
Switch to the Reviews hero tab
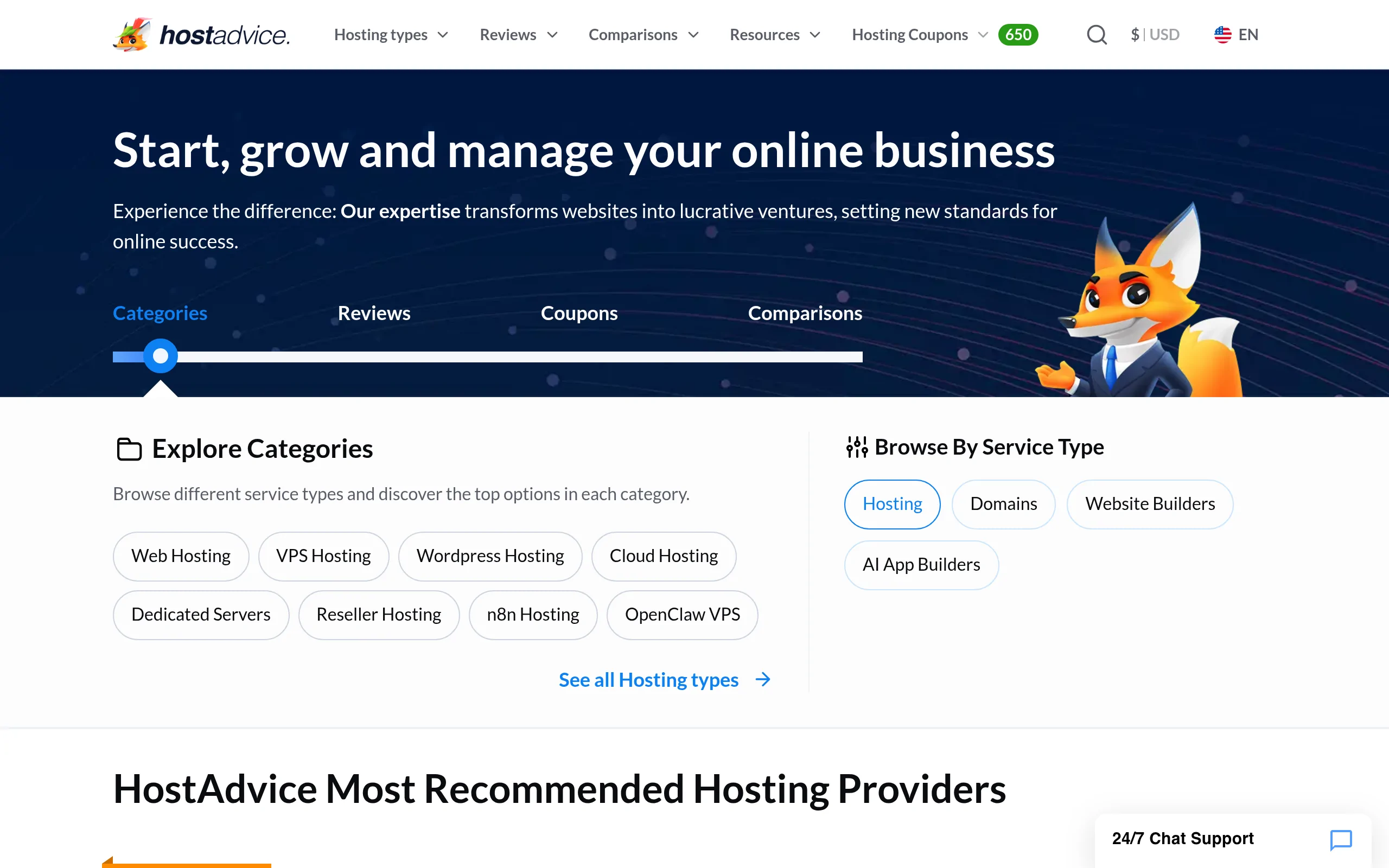click(x=374, y=313)
